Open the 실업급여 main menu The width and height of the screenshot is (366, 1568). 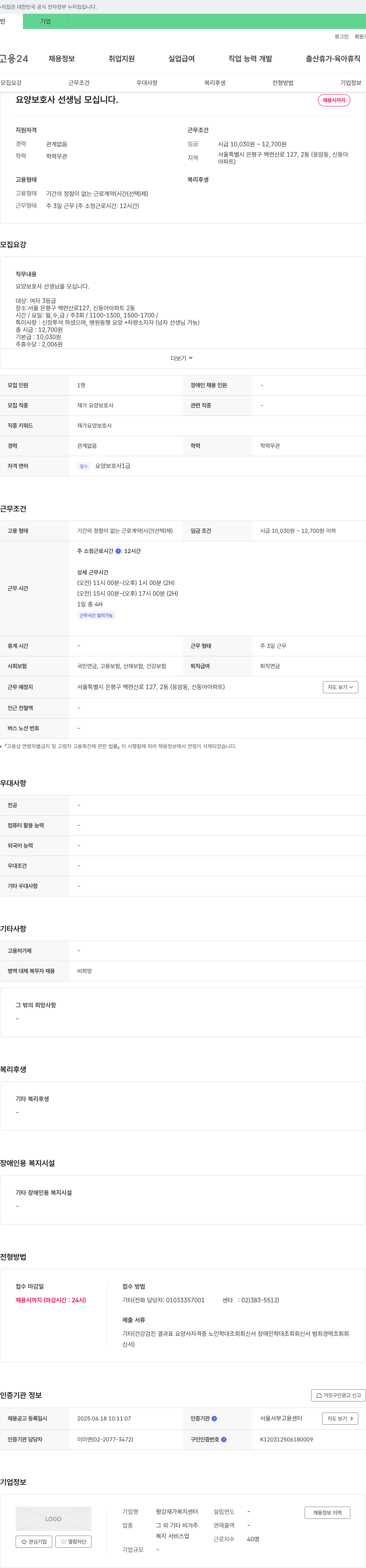[x=181, y=58]
